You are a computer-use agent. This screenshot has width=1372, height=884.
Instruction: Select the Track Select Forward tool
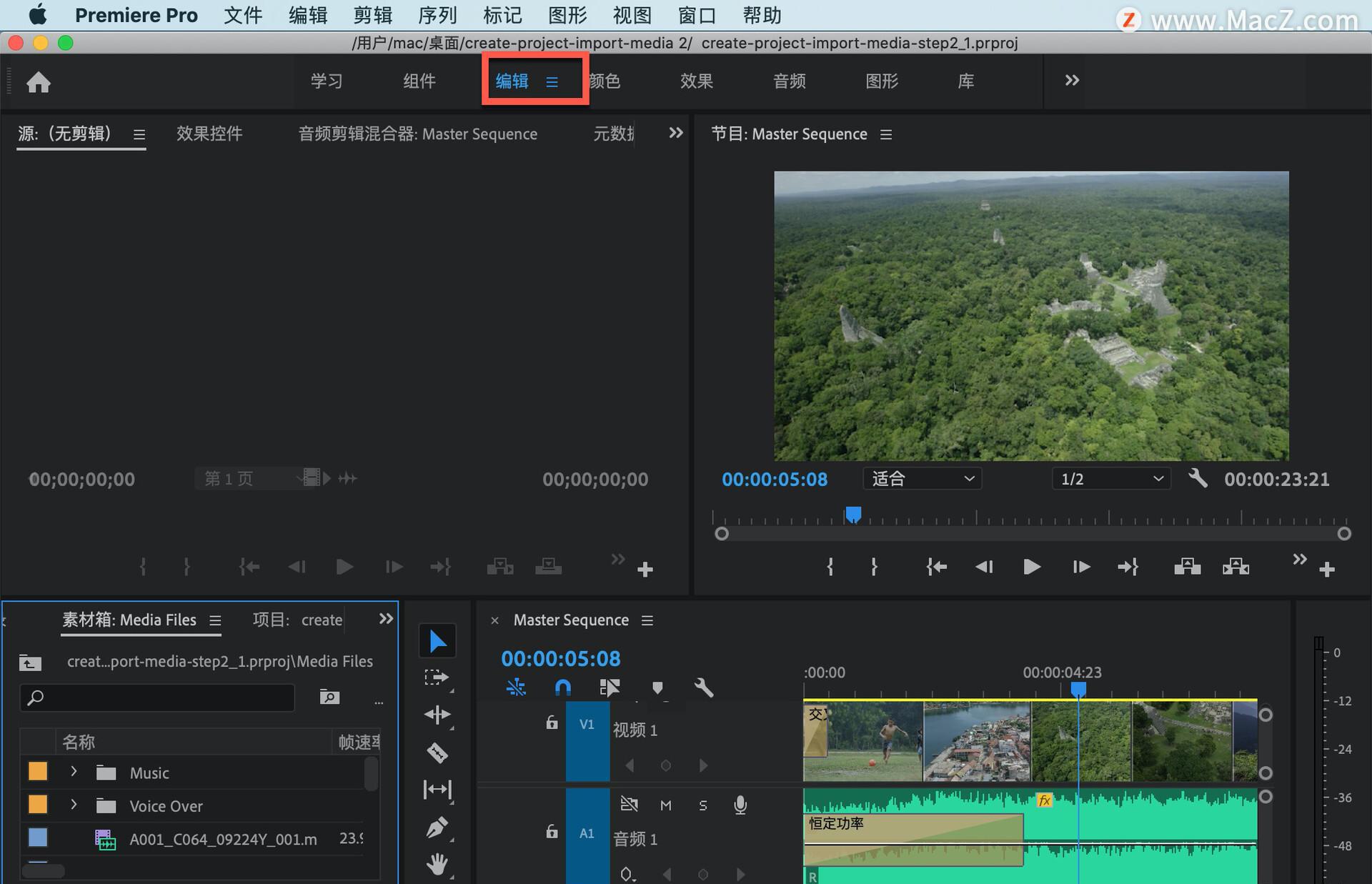tap(437, 678)
